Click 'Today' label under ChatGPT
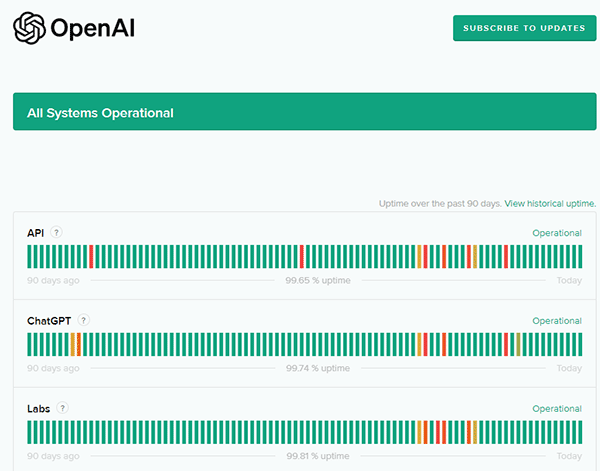The width and height of the screenshot is (600, 471). pyautogui.click(x=569, y=368)
